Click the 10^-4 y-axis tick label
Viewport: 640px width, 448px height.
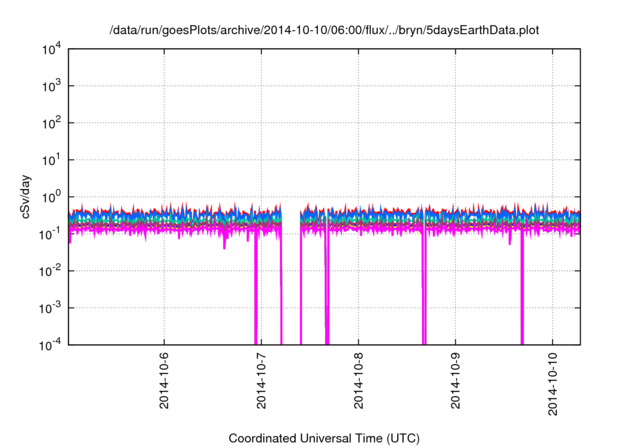point(49,345)
